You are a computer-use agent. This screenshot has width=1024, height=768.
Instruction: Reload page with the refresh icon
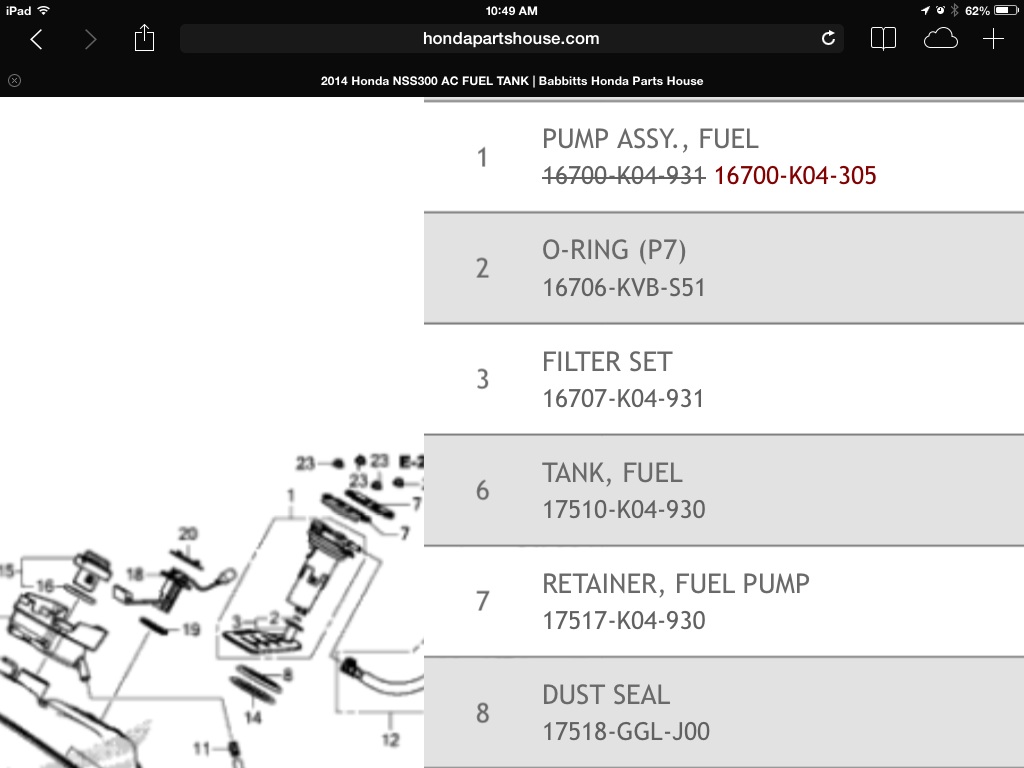[828, 38]
